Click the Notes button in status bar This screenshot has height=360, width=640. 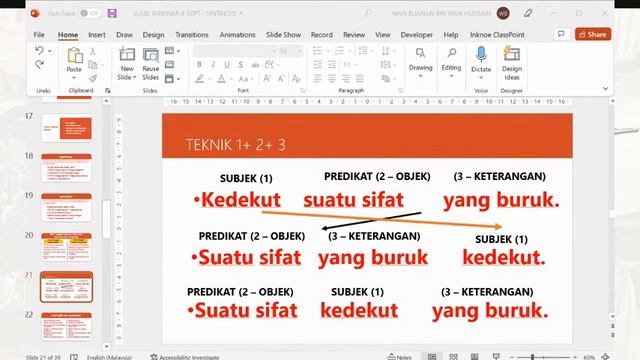tap(400, 357)
